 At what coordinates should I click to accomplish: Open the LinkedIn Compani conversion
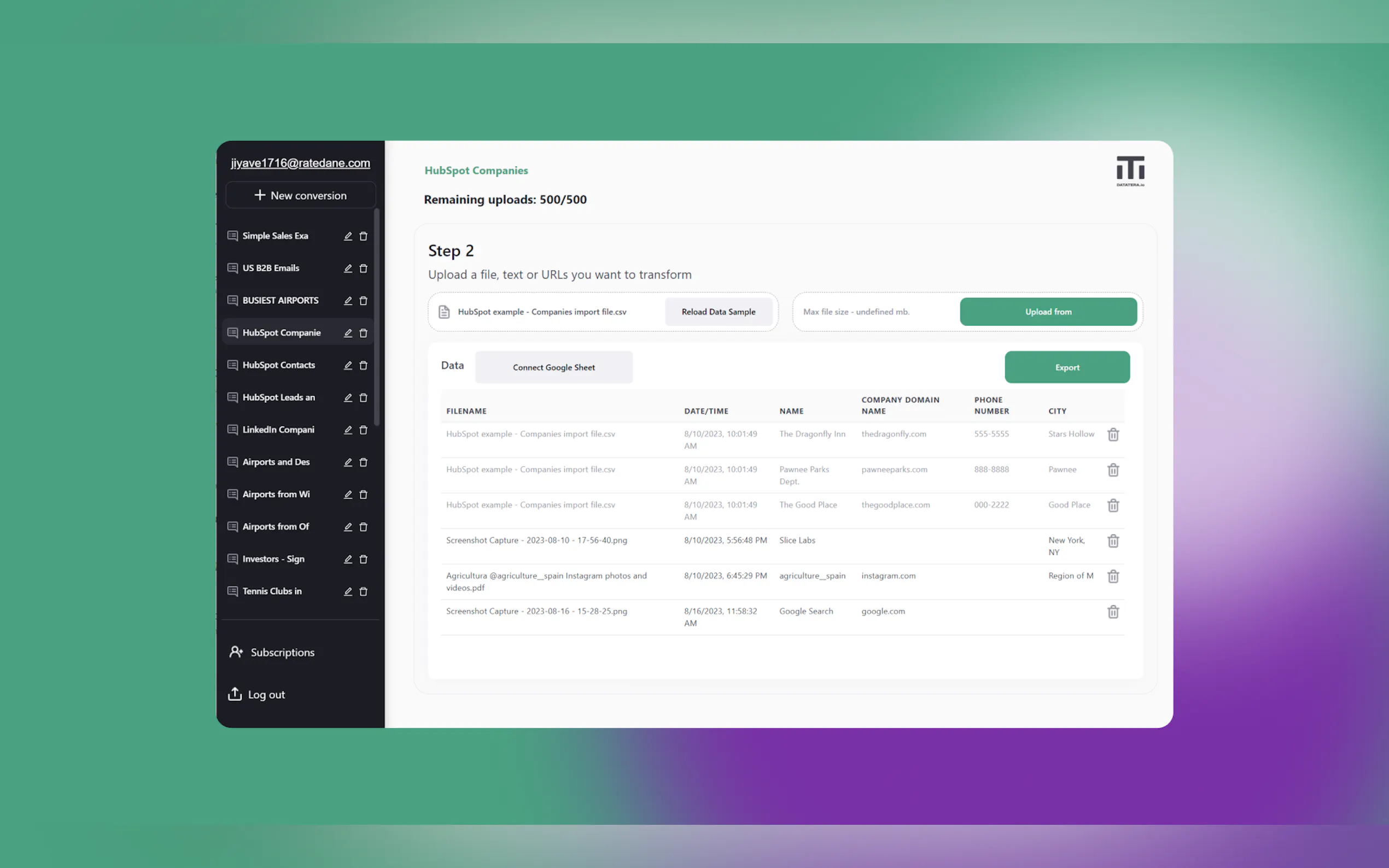278,430
